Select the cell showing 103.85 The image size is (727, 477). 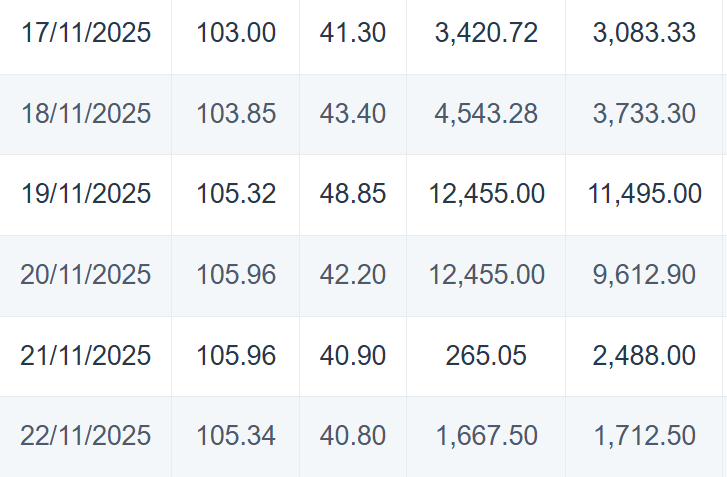(236, 114)
